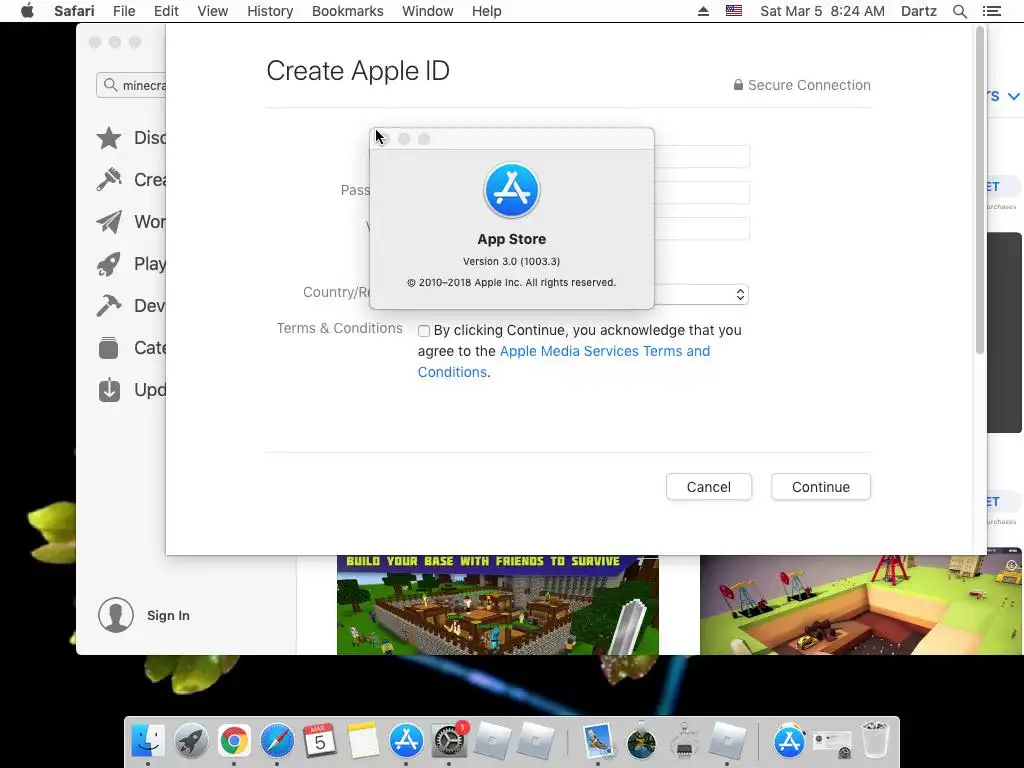Click the Continue button
This screenshot has height=768, width=1024.
(821, 487)
